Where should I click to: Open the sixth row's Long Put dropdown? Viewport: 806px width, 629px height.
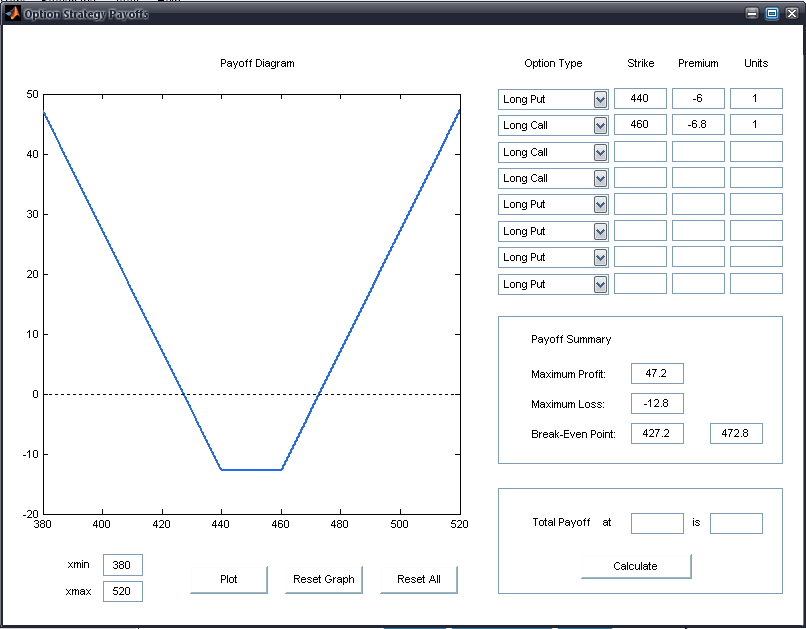tap(553, 231)
